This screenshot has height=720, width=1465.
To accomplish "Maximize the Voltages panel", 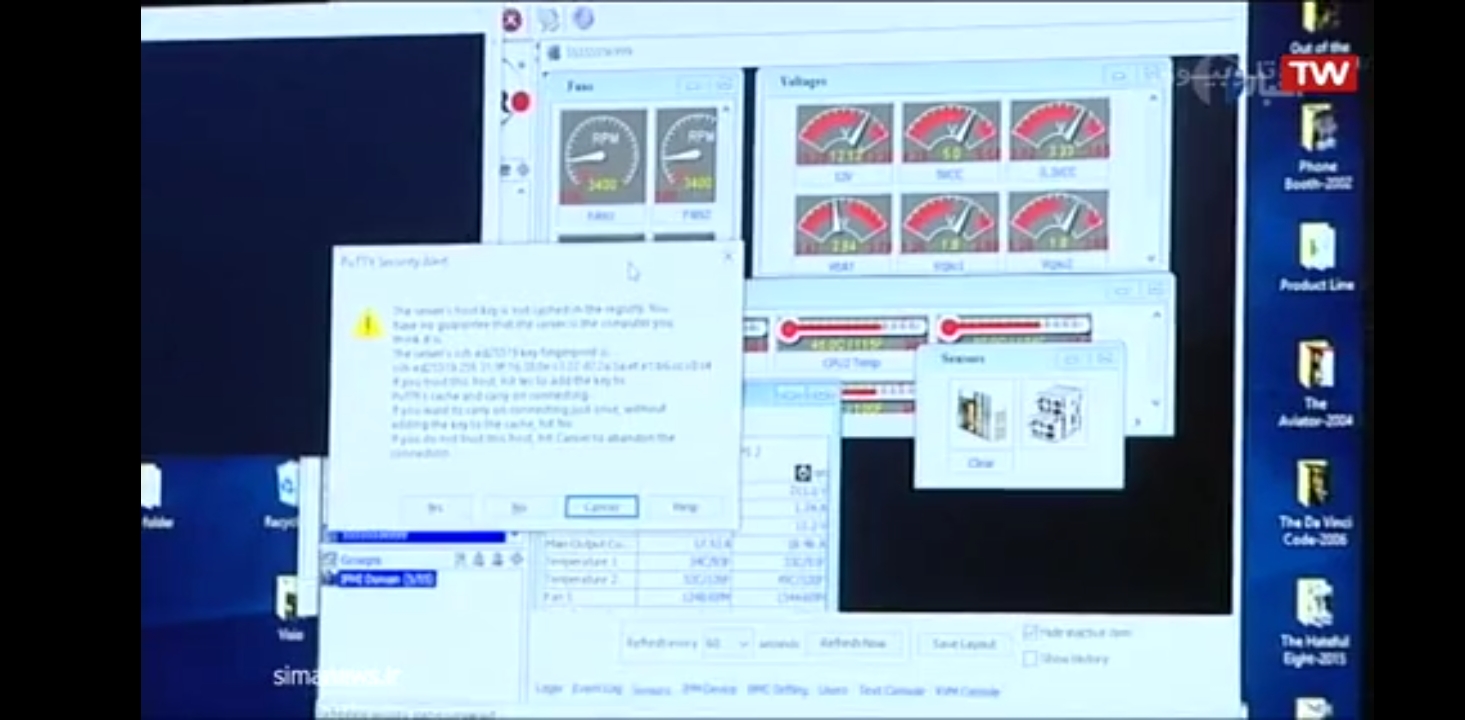I will 1151,75.
